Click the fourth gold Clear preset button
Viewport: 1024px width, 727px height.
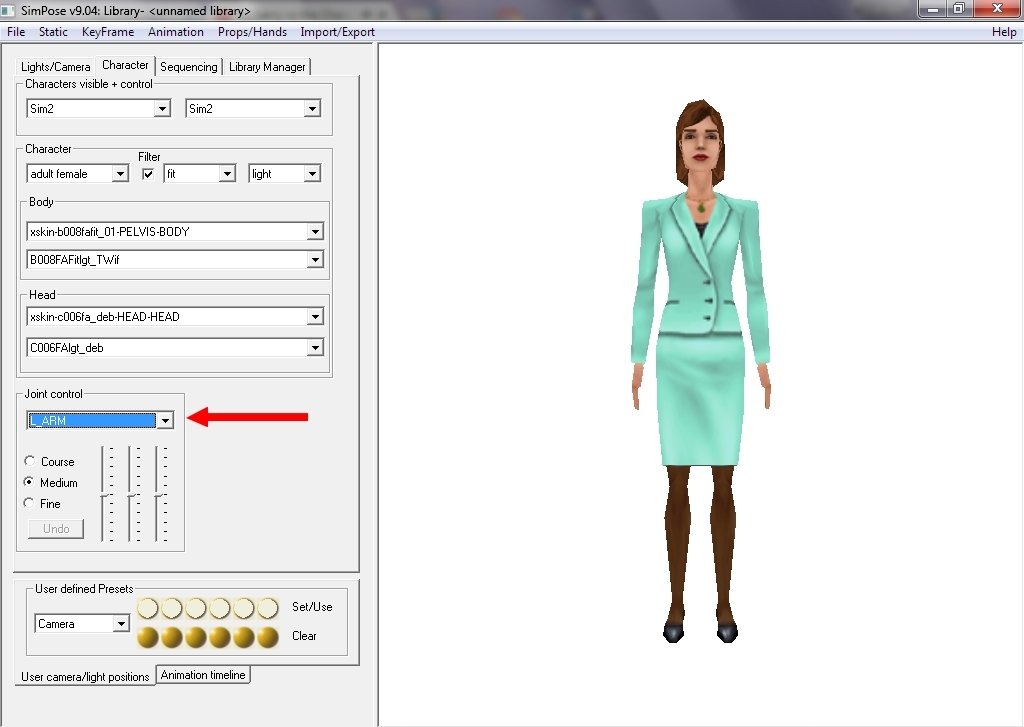click(220, 637)
